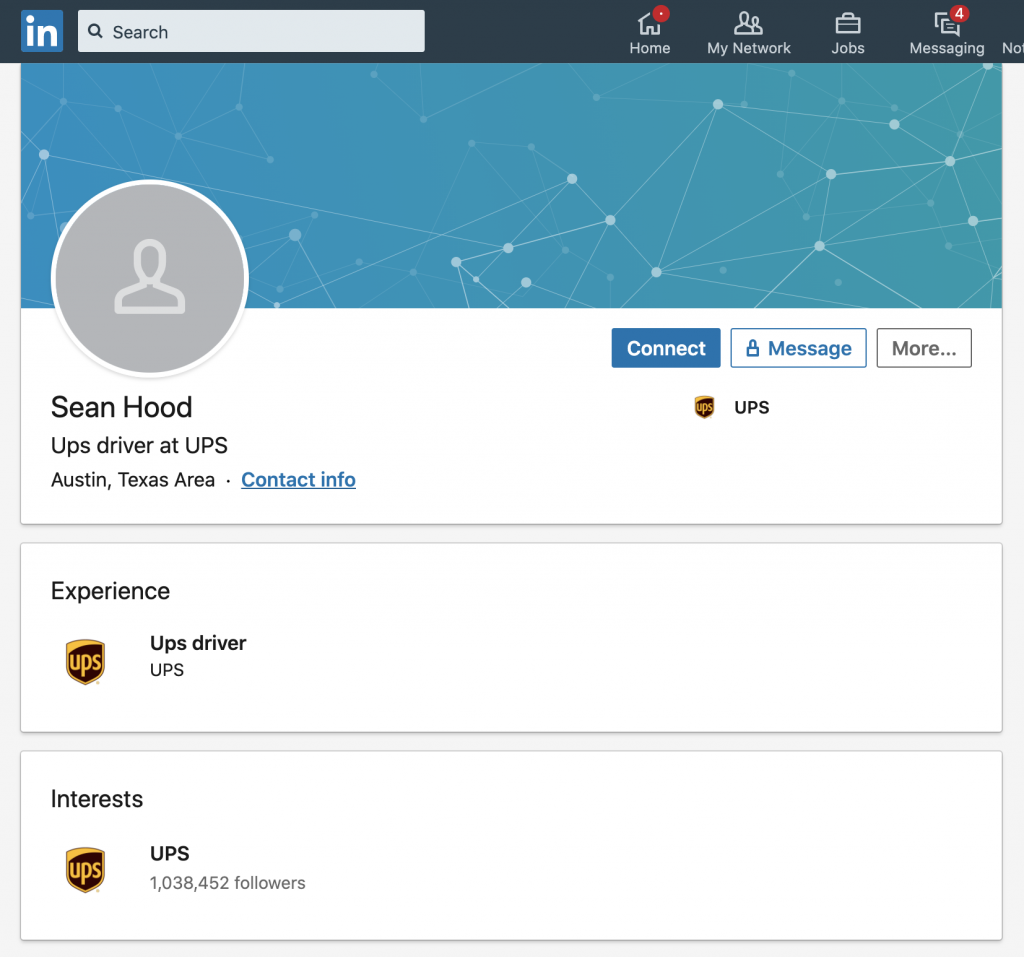Click the default profile avatar
This screenshot has width=1024, height=957.
coord(150,279)
